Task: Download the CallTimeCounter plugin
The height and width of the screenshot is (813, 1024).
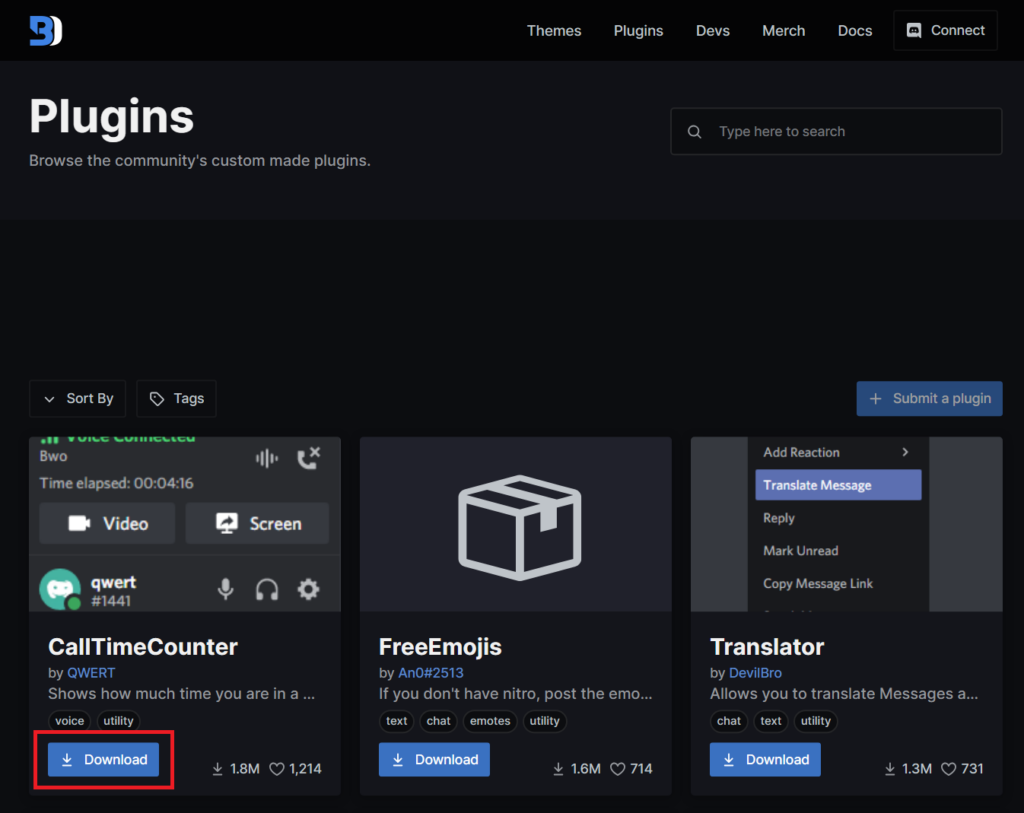Action: [104, 760]
